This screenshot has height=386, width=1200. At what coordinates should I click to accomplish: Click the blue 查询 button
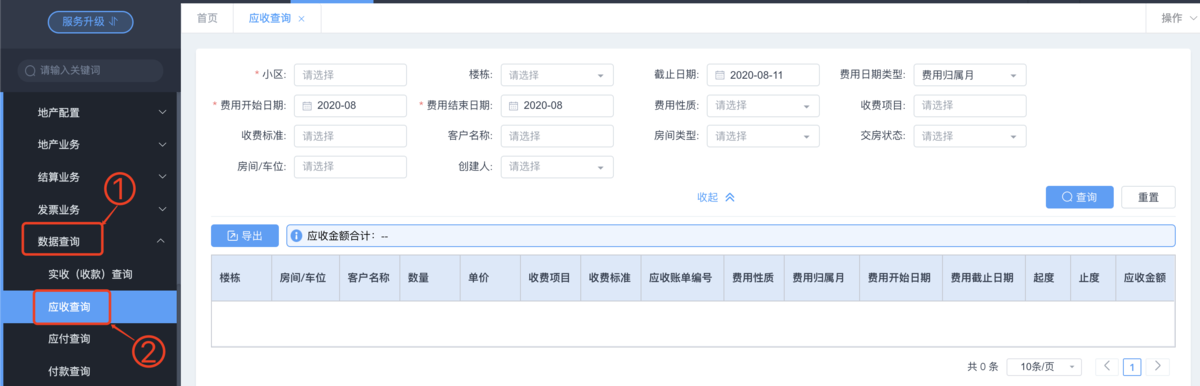(1080, 198)
